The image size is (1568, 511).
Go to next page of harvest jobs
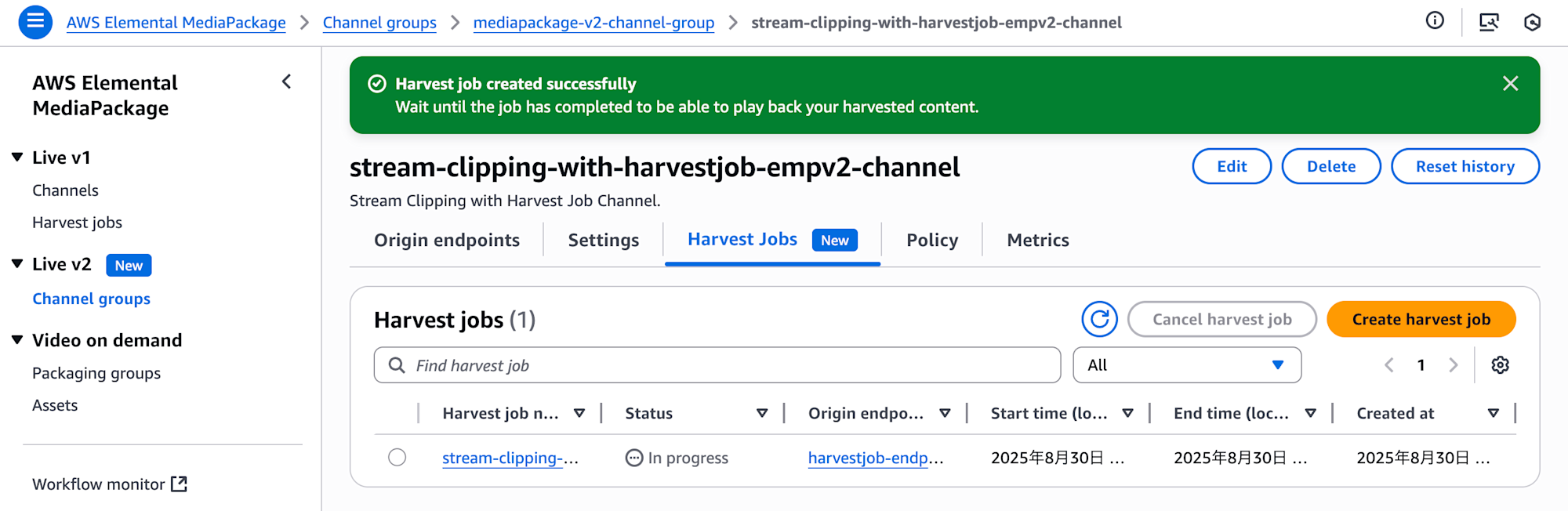pyautogui.click(x=1453, y=365)
